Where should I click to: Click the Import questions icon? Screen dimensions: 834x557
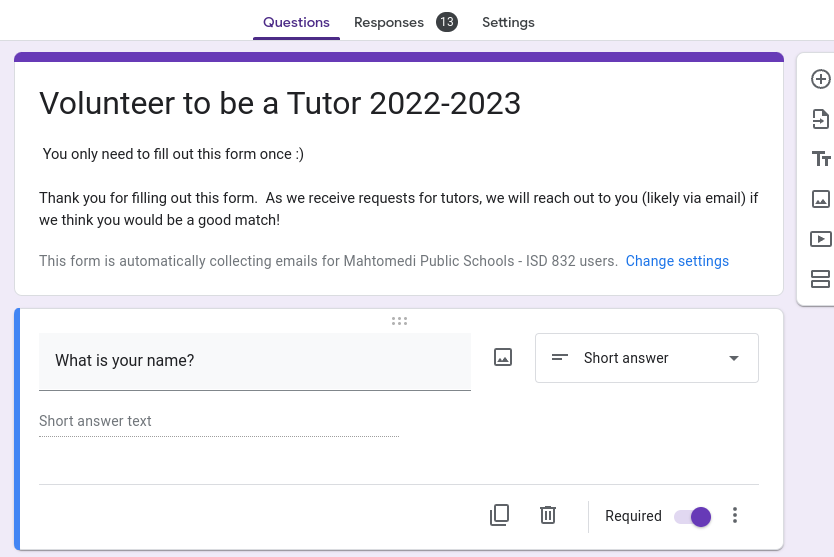click(x=820, y=119)
